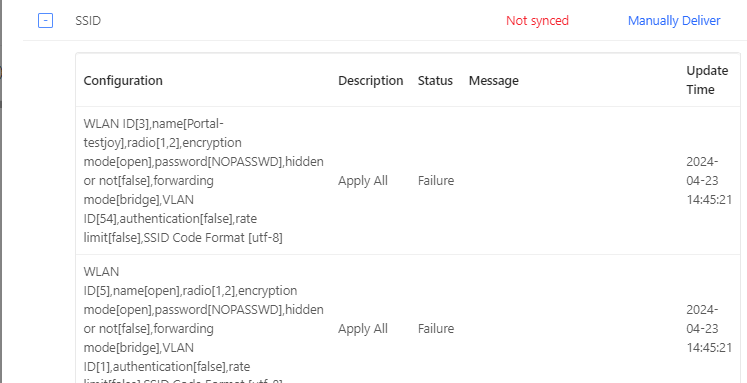
Task: Collapse the SSID section with minus icon
Action: pyautogui.click(x=45, y=20)
